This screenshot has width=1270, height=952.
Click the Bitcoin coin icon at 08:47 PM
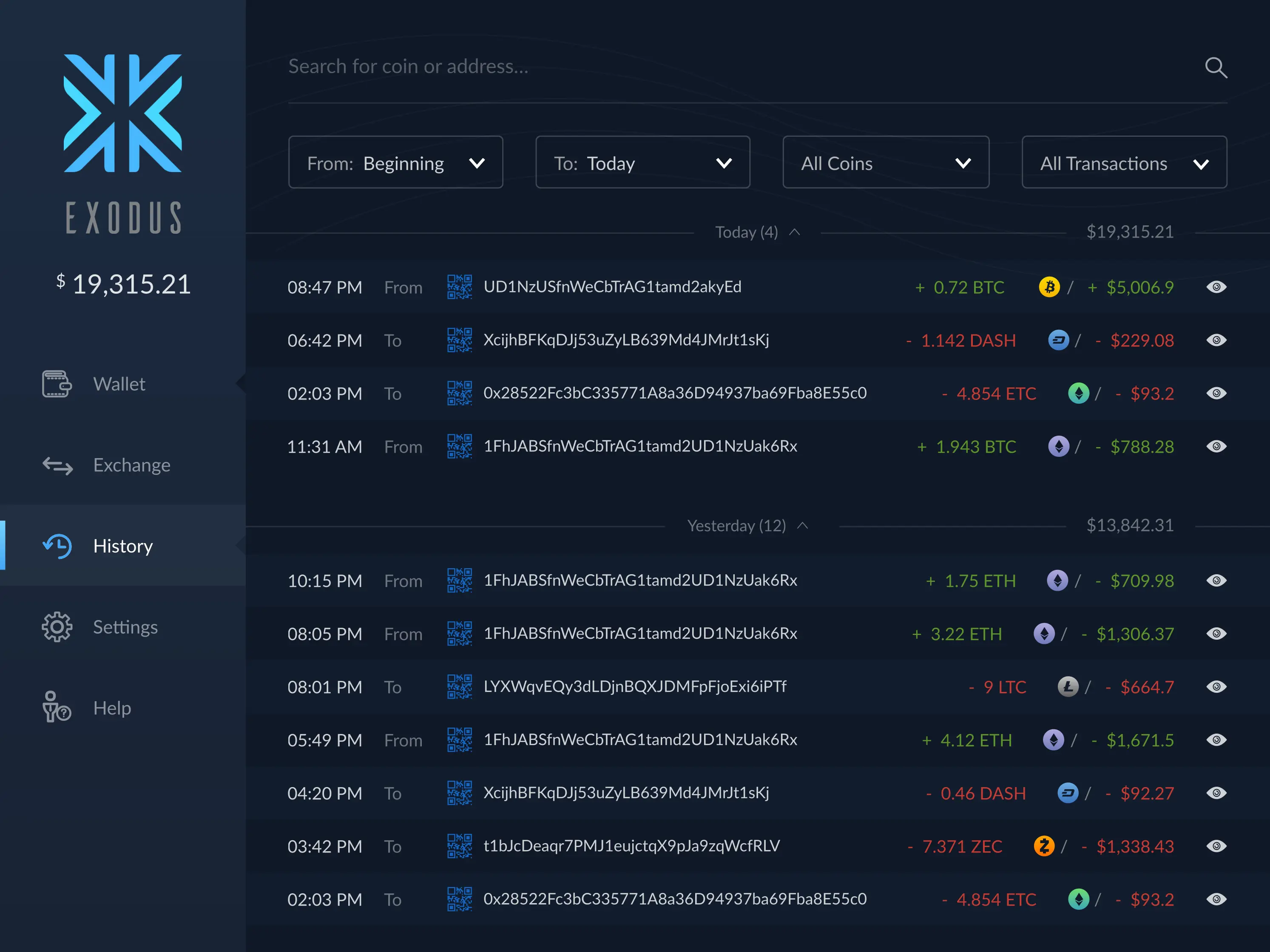click(x=1049, y=286)
